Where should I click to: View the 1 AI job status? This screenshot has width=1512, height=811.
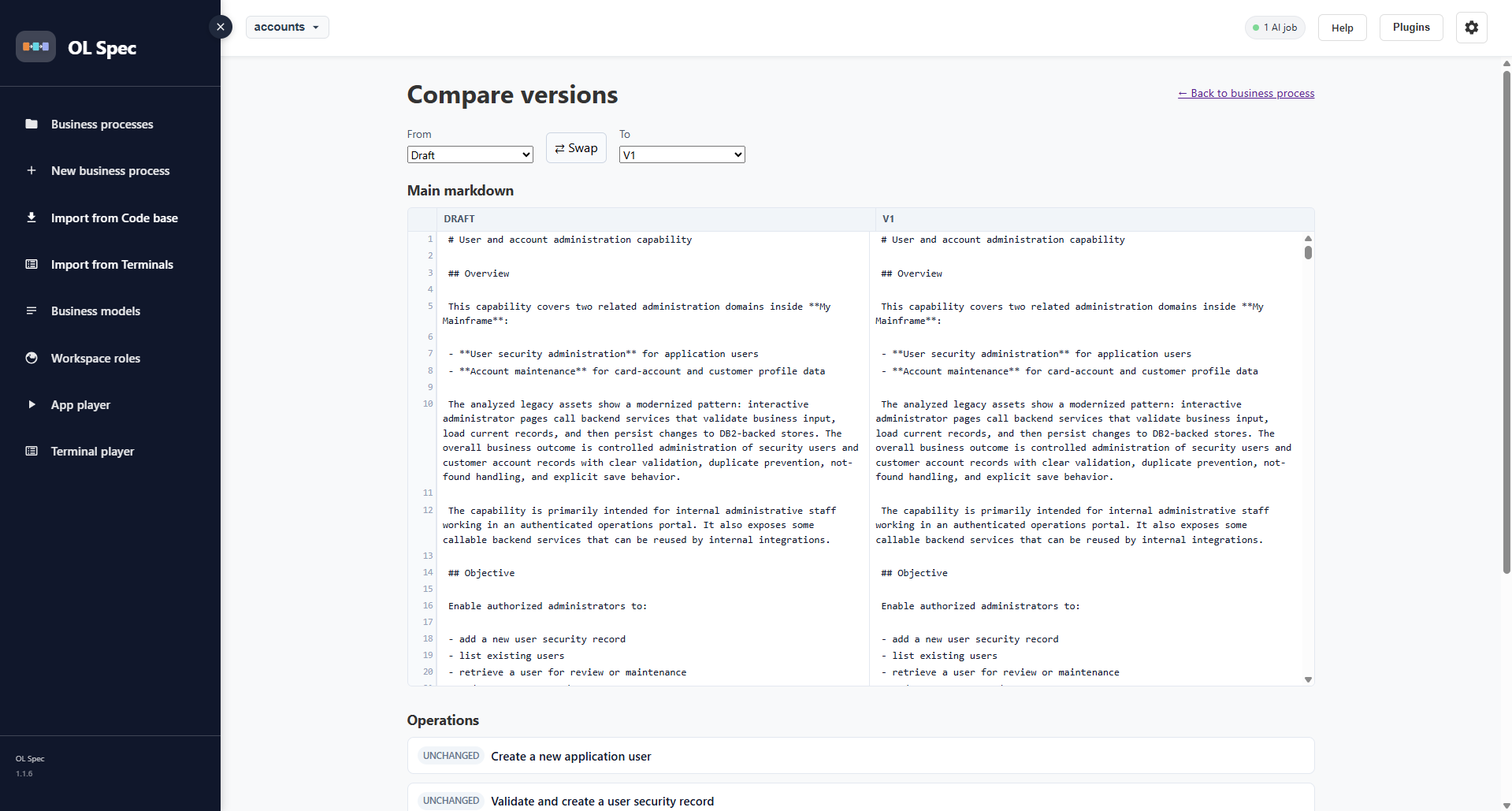1275,28
